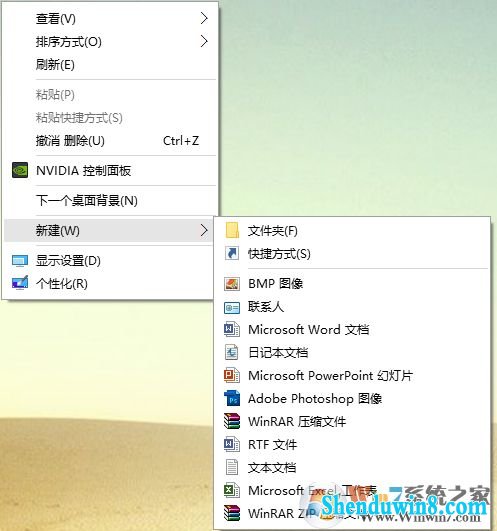
Task: Click the Microsoft PowerPoint 幻灯片 icon
Action: coord(232,375)
